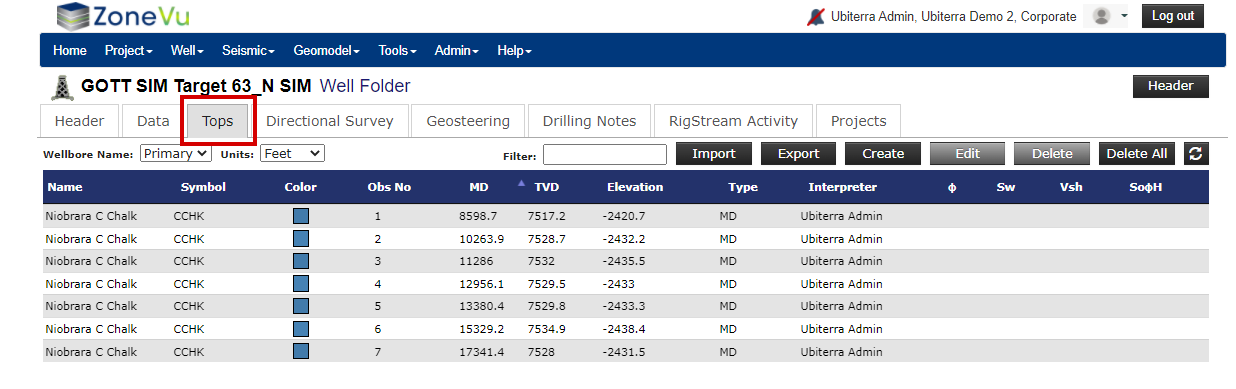Open the Project menu
The height and width of the screenshot is (389, 1236).
128,50
